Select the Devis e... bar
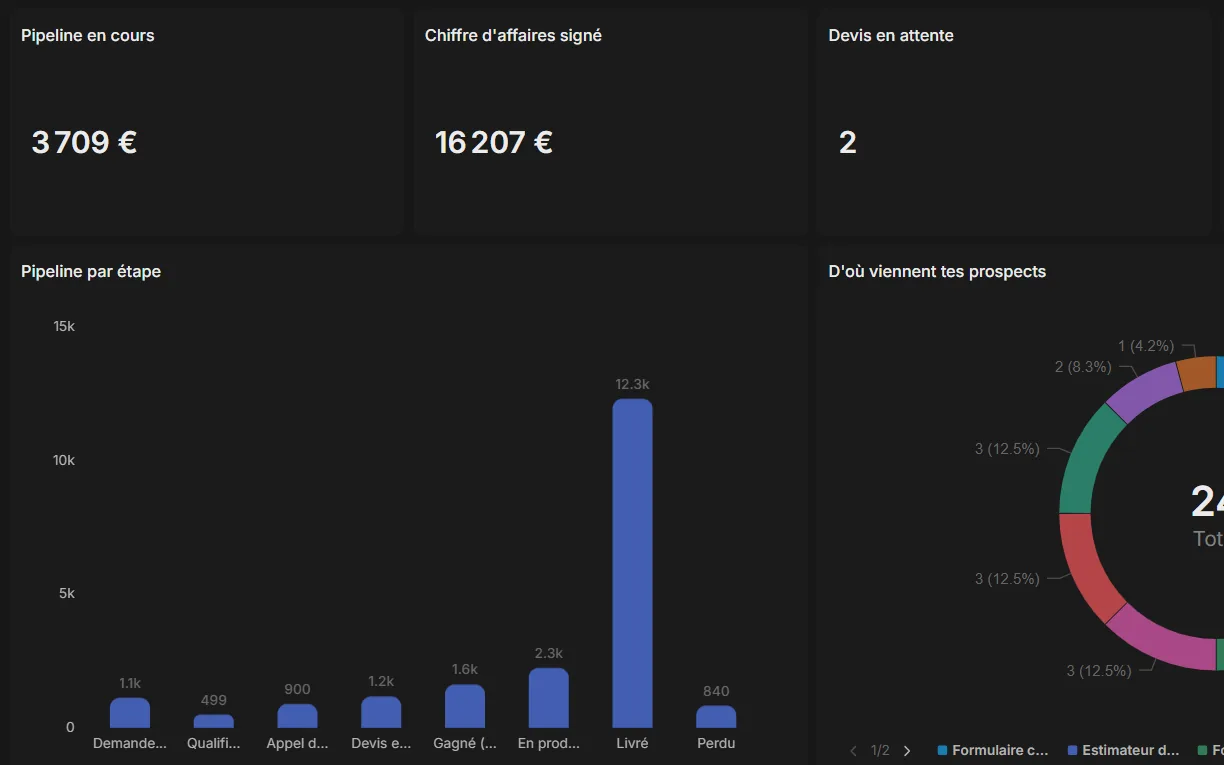The height and width of the screenshot is (765, 1224). [381, 712]
